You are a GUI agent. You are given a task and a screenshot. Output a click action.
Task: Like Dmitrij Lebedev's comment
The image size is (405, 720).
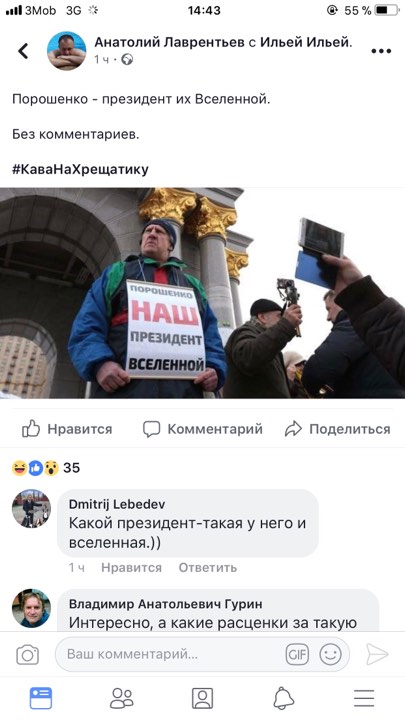point(131,568)
